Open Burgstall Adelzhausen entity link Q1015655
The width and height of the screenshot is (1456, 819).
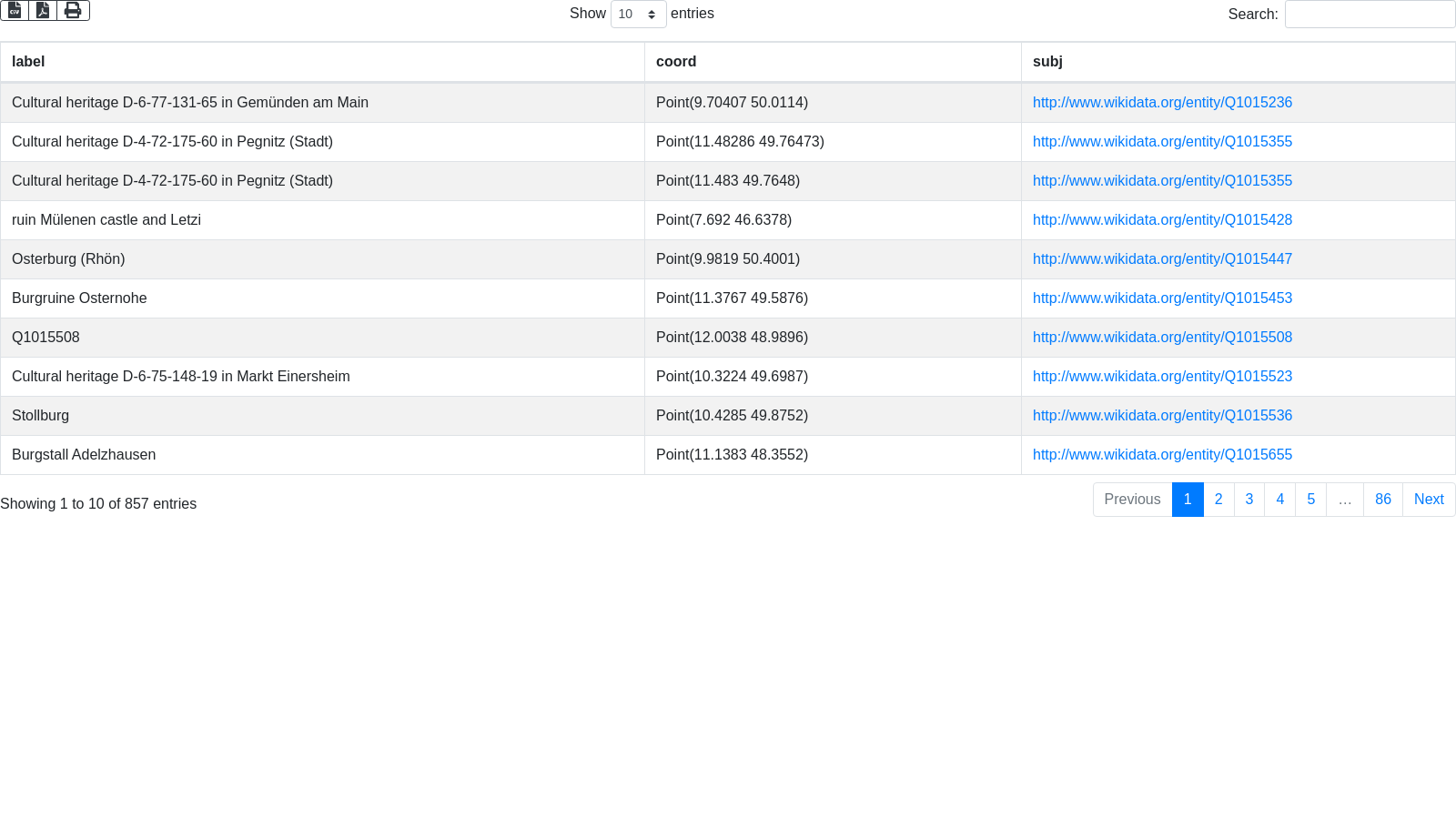tap(1162, 455)
